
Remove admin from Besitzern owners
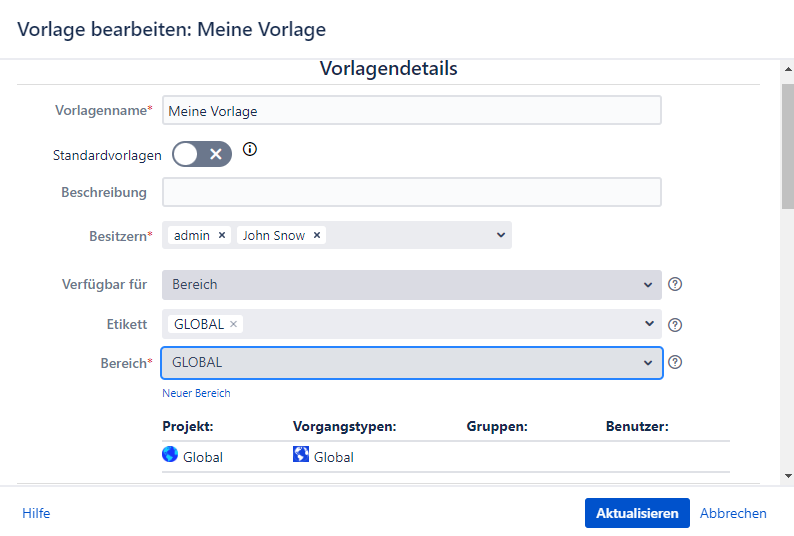click(222, 235)
